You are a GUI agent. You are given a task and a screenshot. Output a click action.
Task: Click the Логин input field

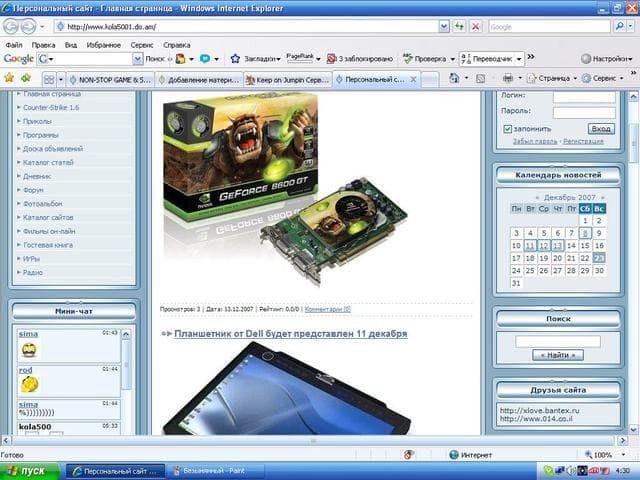pos(584,96)
